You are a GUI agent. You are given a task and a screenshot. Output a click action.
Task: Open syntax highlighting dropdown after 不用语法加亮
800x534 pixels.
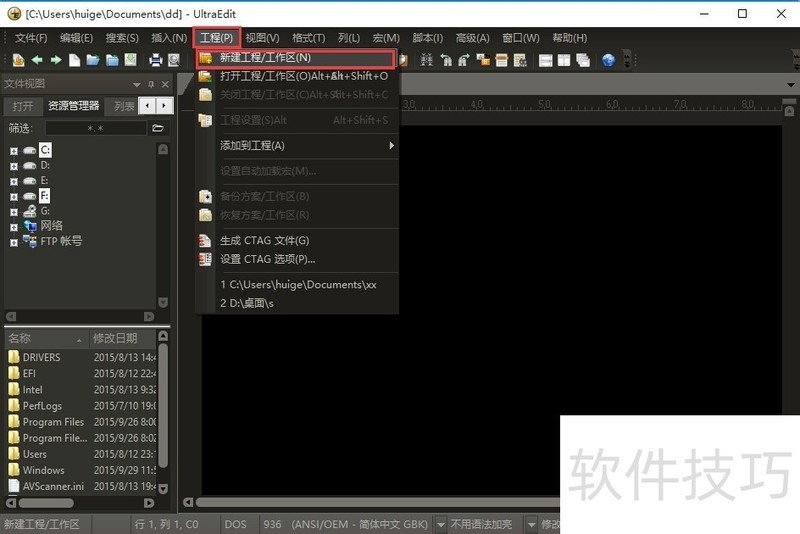click(x=532, y=524)
